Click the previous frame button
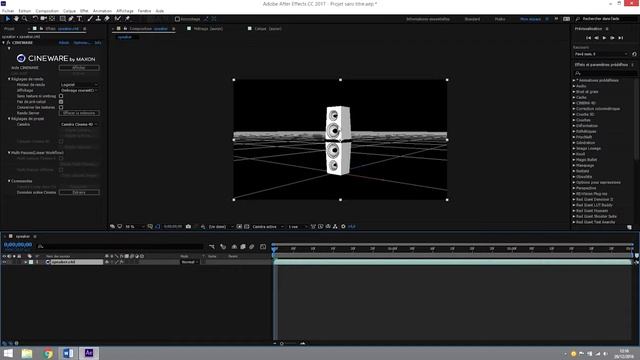Viewport: 640px width, 360px height. coord(596,38)
